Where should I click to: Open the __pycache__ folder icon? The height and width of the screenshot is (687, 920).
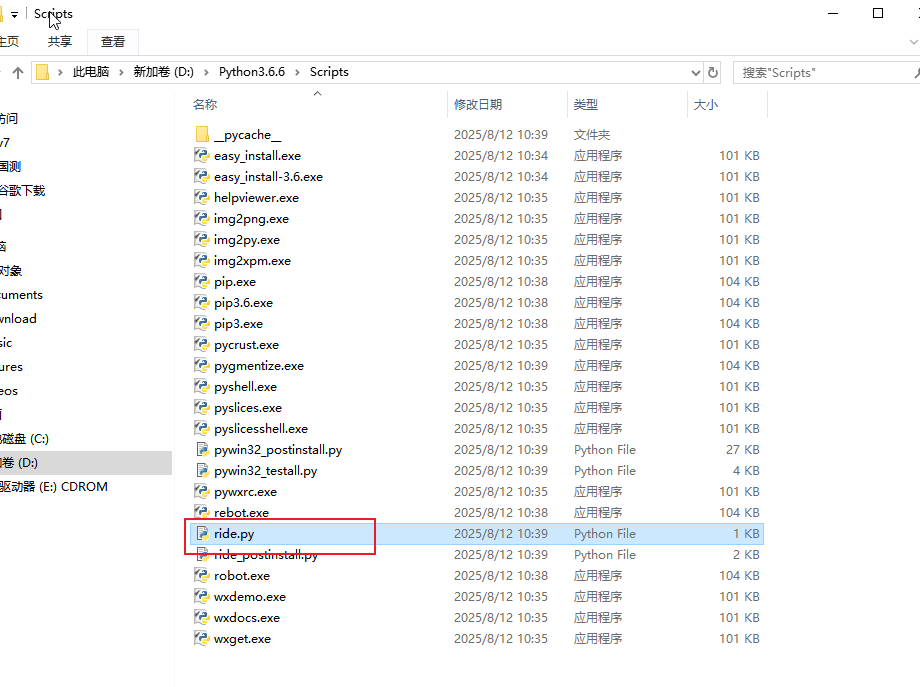click(202, 134)
